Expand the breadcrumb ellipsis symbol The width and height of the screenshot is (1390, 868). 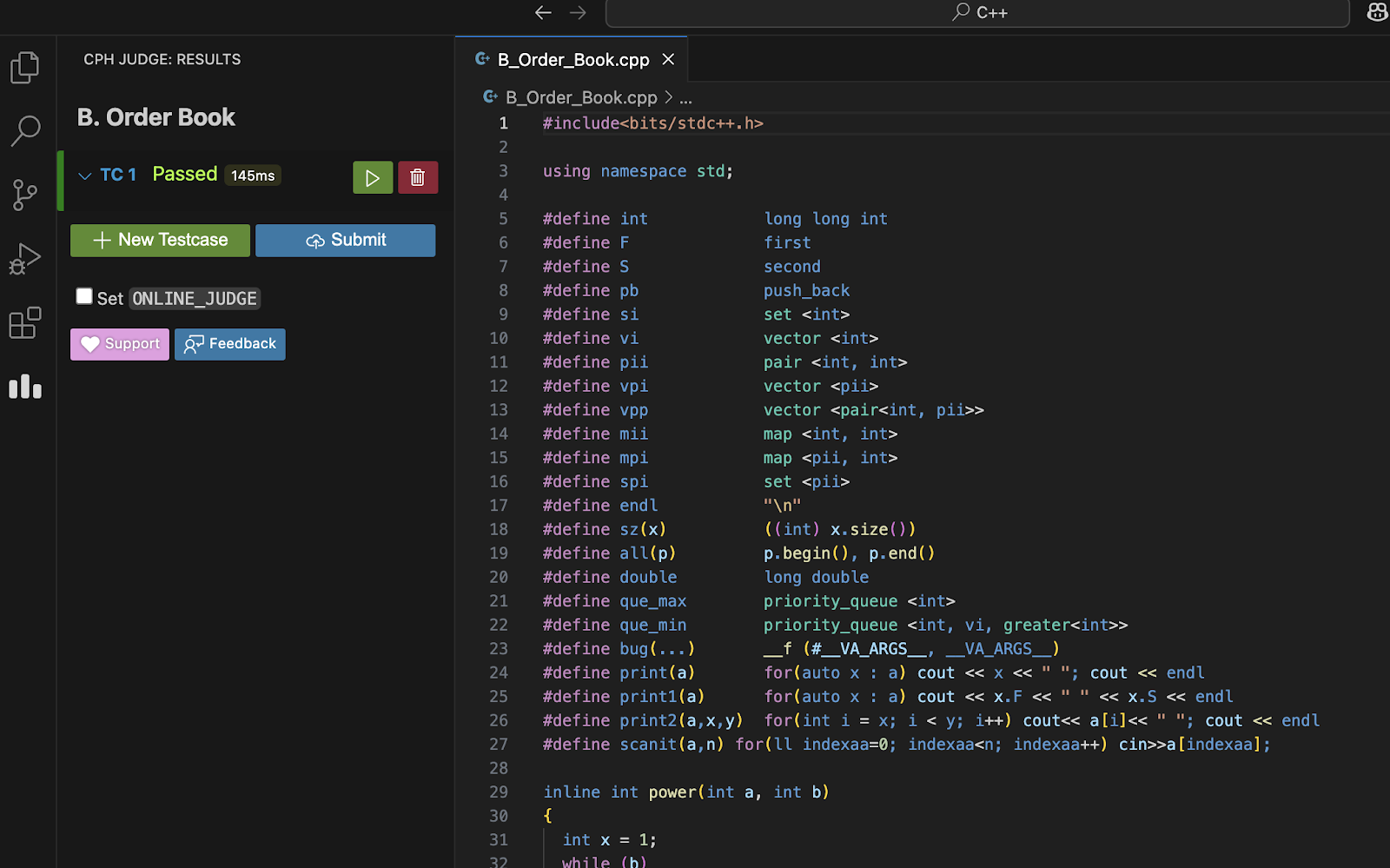pos(685,98)
